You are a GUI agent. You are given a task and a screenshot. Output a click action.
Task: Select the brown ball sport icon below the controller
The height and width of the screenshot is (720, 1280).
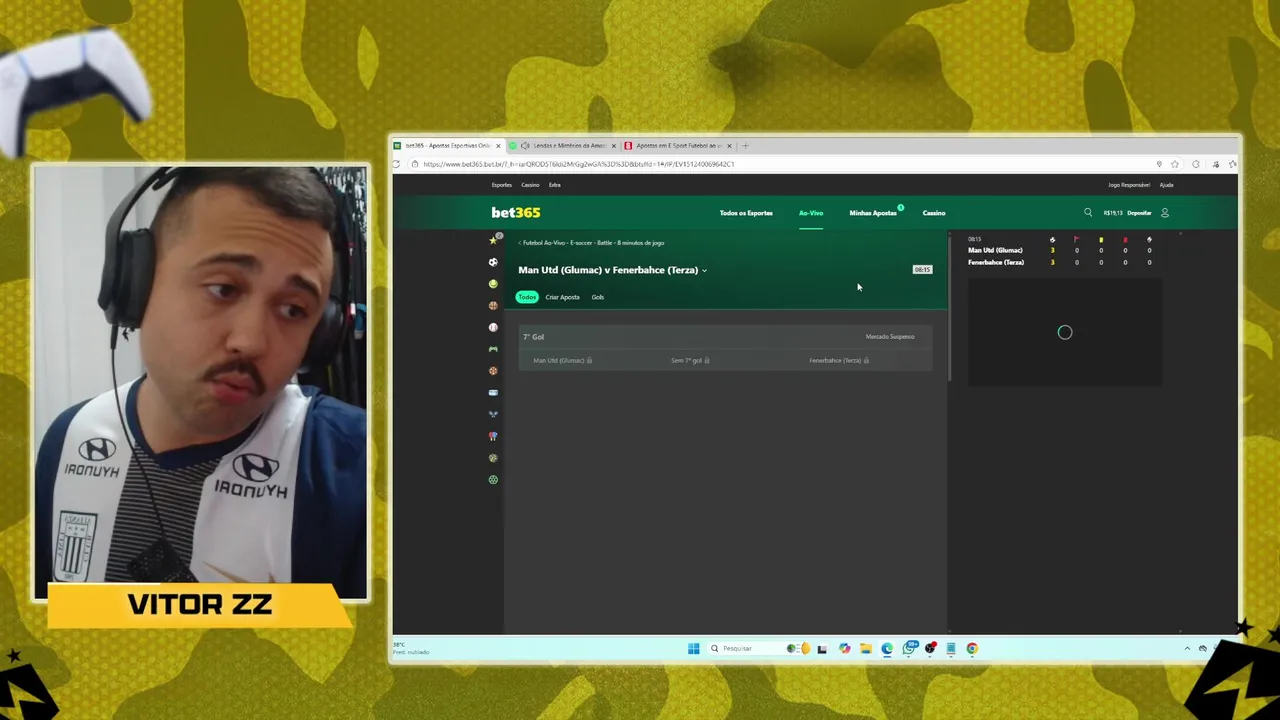pos(493,371)
